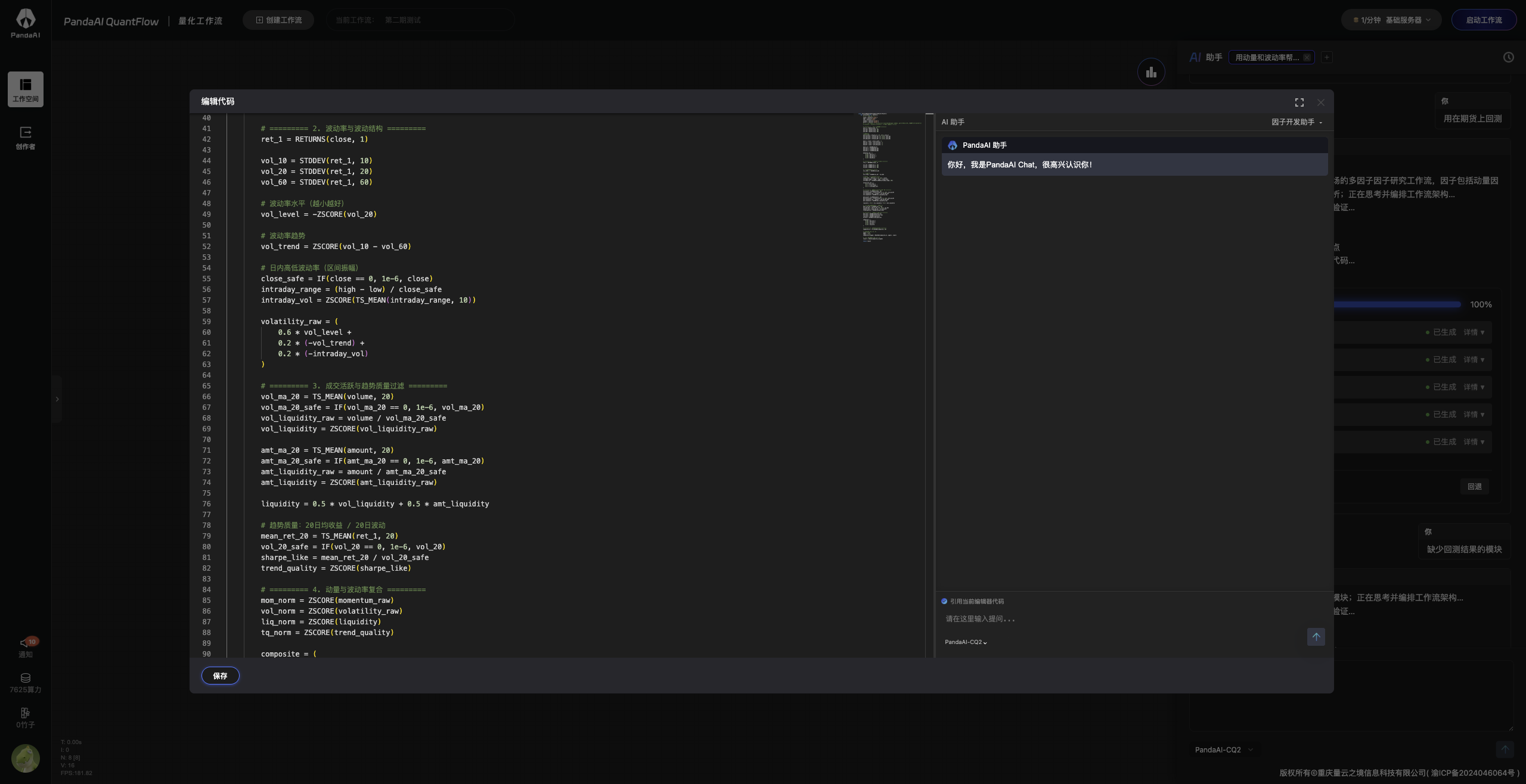The height and width of the screenshot is (784, 1526).
Task: Open chat history clock icon
Action: 1509,57
